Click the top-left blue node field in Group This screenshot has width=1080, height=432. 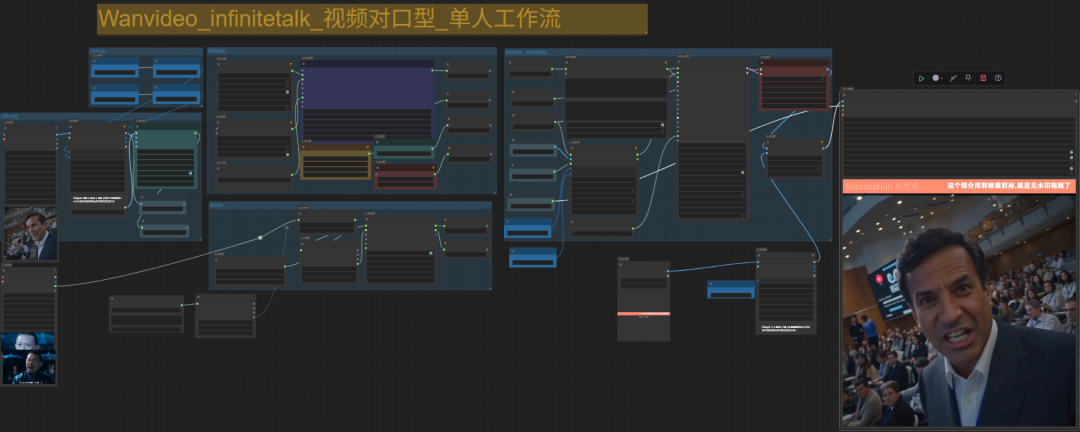[x=115, y=72]
